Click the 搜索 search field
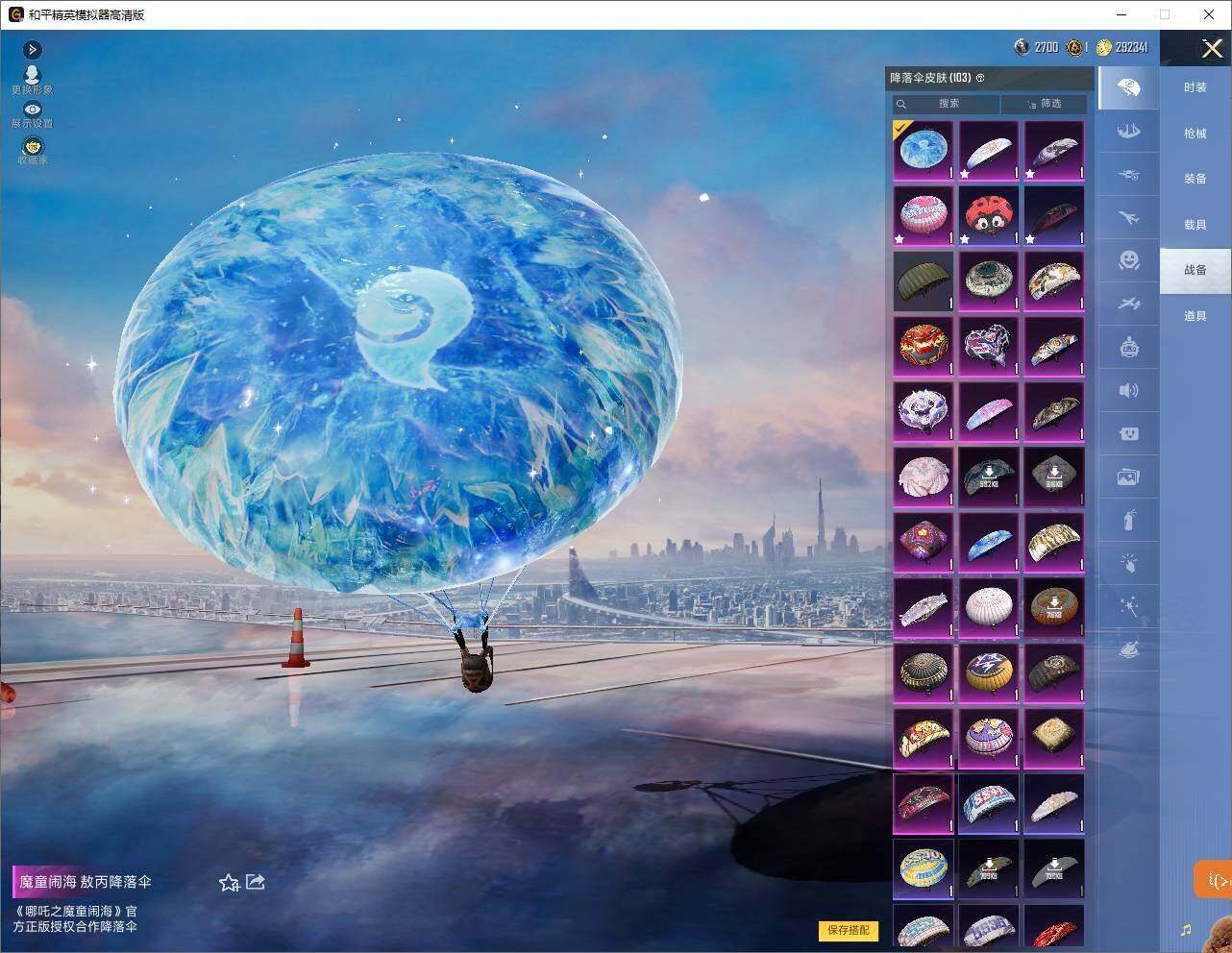Image resolution: width=1232 pixels, height=953 pixels. click(946, 104)
